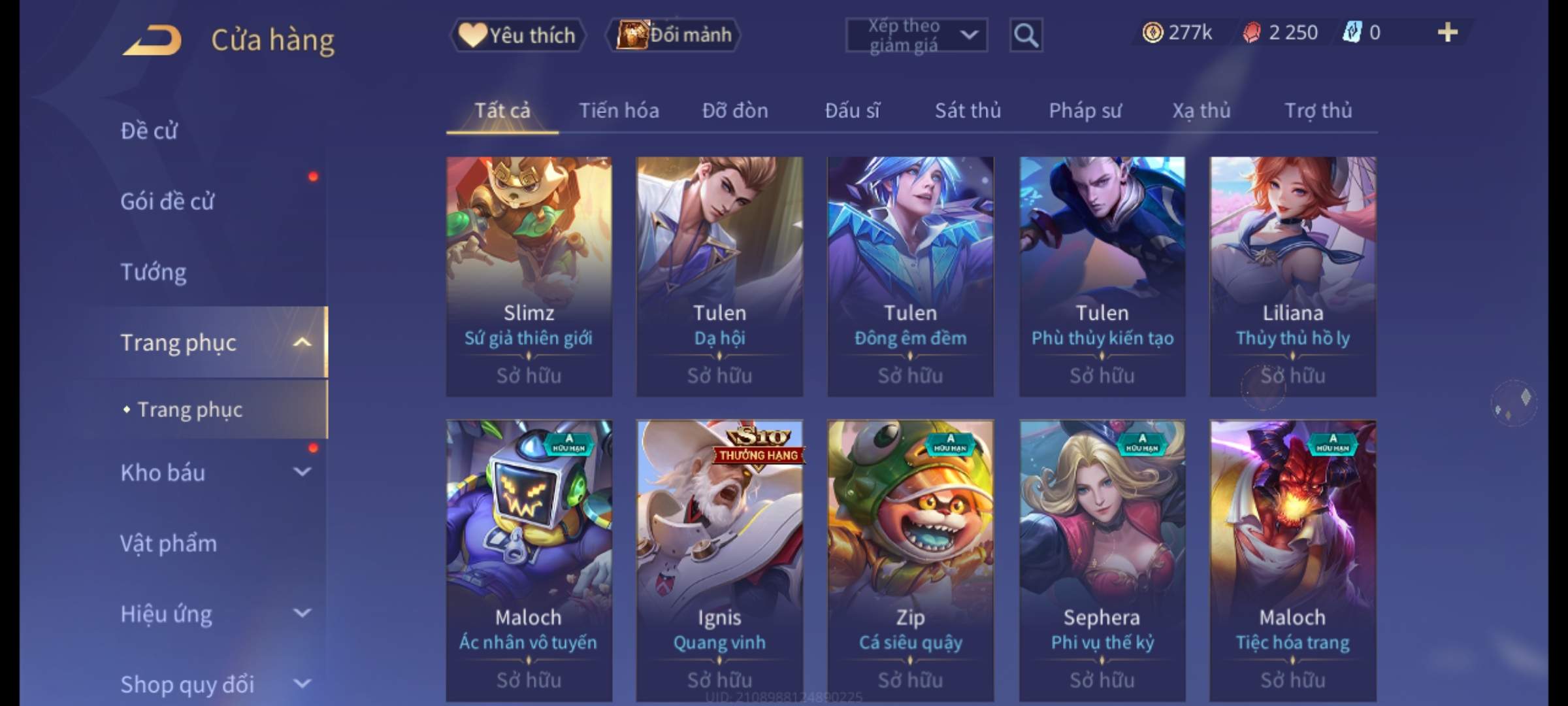Open the Ignis Quang vinh skin card
Viewport: 1568px width, 706px height.
click(x=719, y=561)
